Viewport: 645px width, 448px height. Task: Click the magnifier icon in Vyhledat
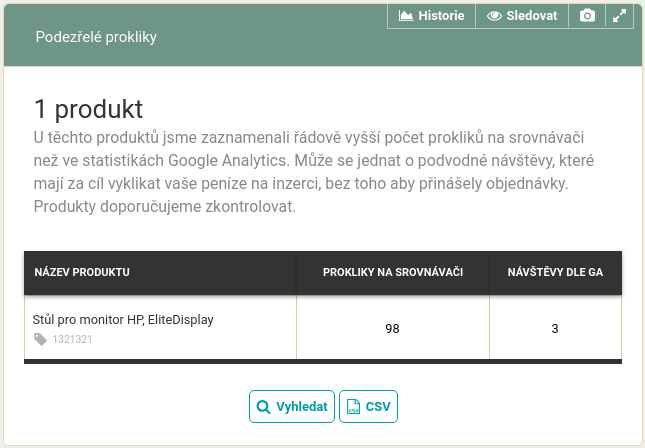[x=263, y=407]
